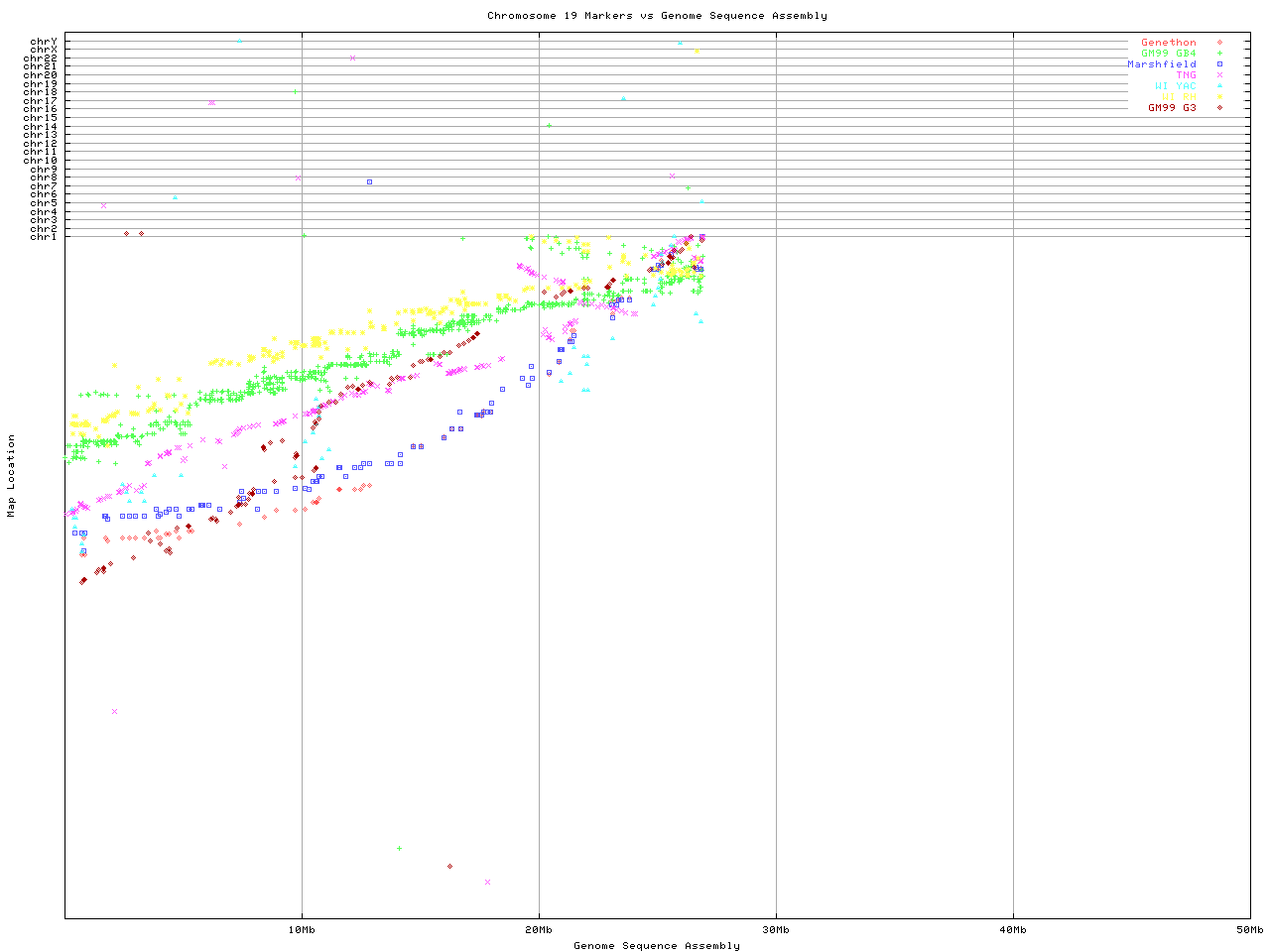The image size is (1270, 952).
Task: Click the GM99 GB4 plus marker in legend
Action: (1219, 54)
